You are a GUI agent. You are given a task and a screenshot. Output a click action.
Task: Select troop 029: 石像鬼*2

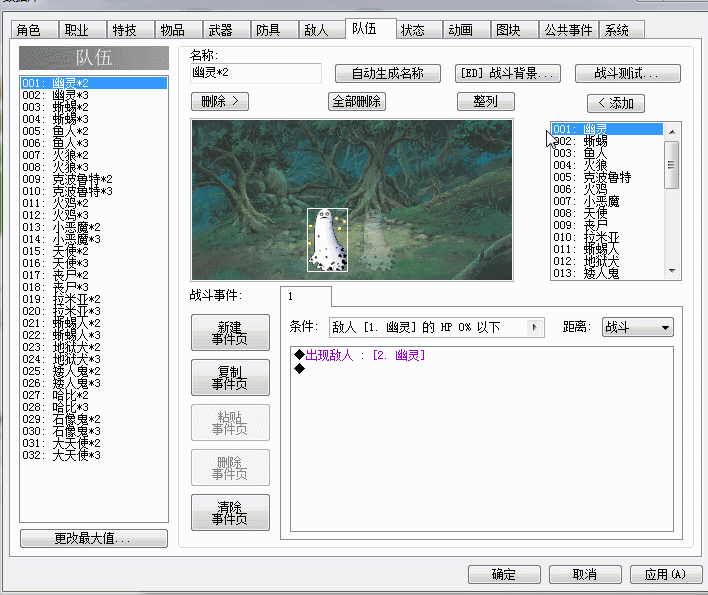tap(93, 419)
